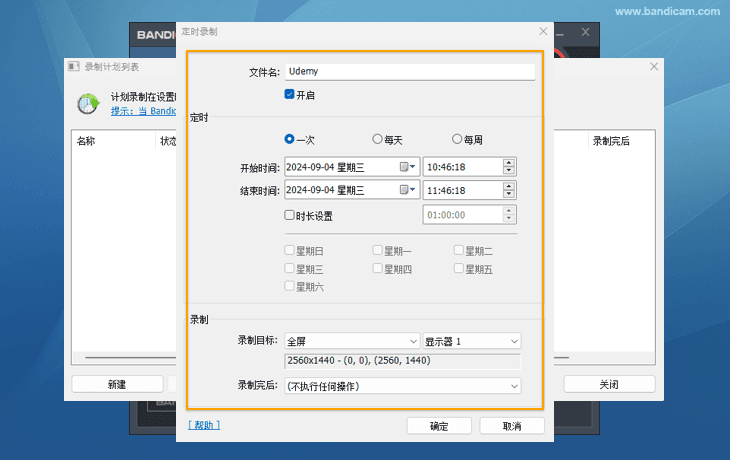Close the Bandicam main window
The image size is (730, 460).
pos(585,32)
